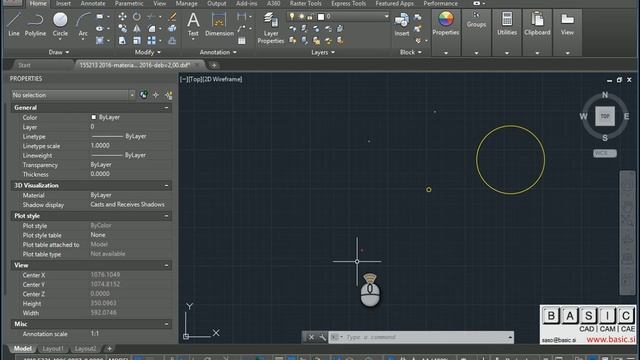This screenshot has height=360, width=640.
Task: Click the Rectangle tool in Draw panel
Action: pyautogui.click(x=100, y=17)
